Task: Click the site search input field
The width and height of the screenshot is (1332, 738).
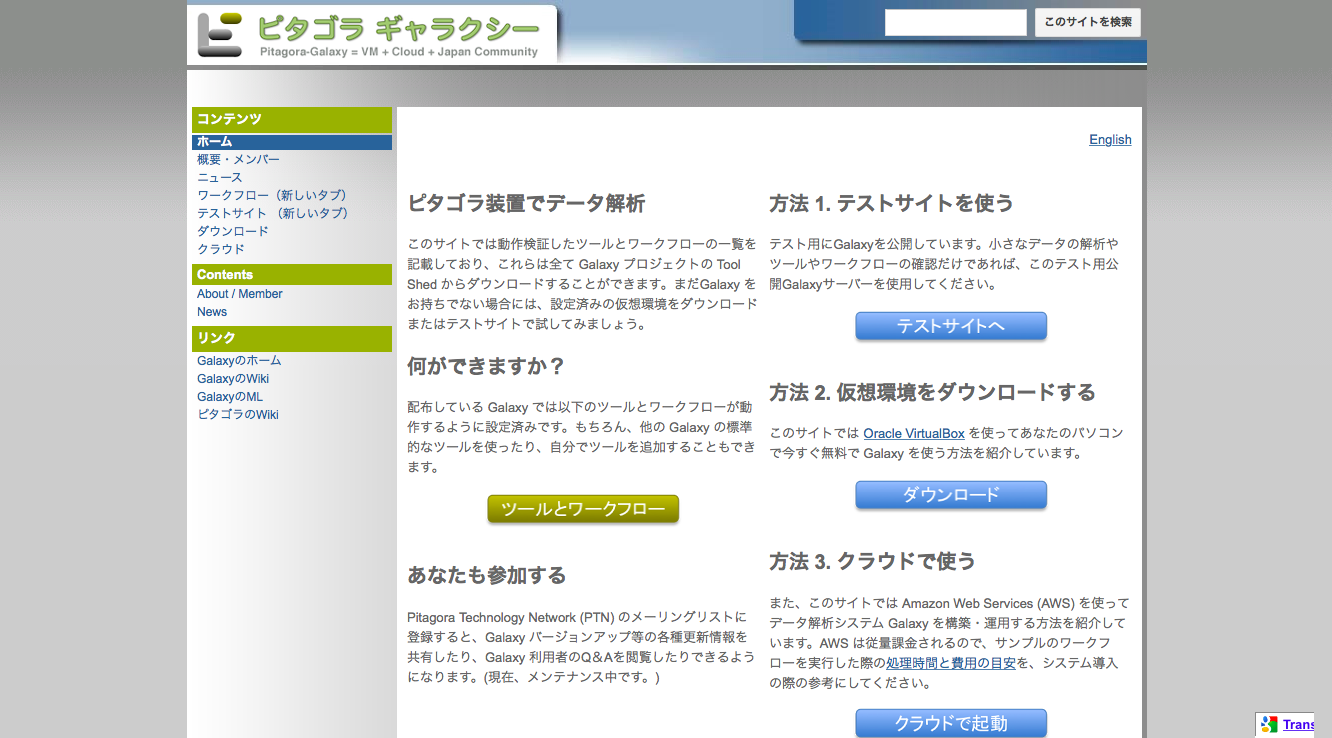Action: tap(955, 22)
